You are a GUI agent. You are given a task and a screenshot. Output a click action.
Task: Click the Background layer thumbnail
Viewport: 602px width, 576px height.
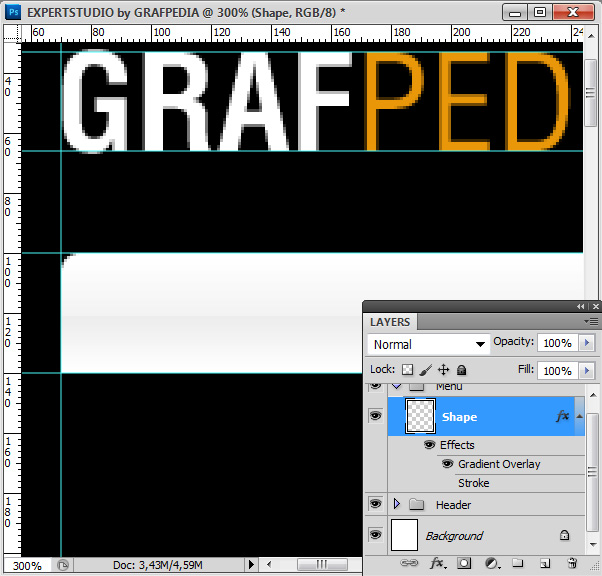404,535
